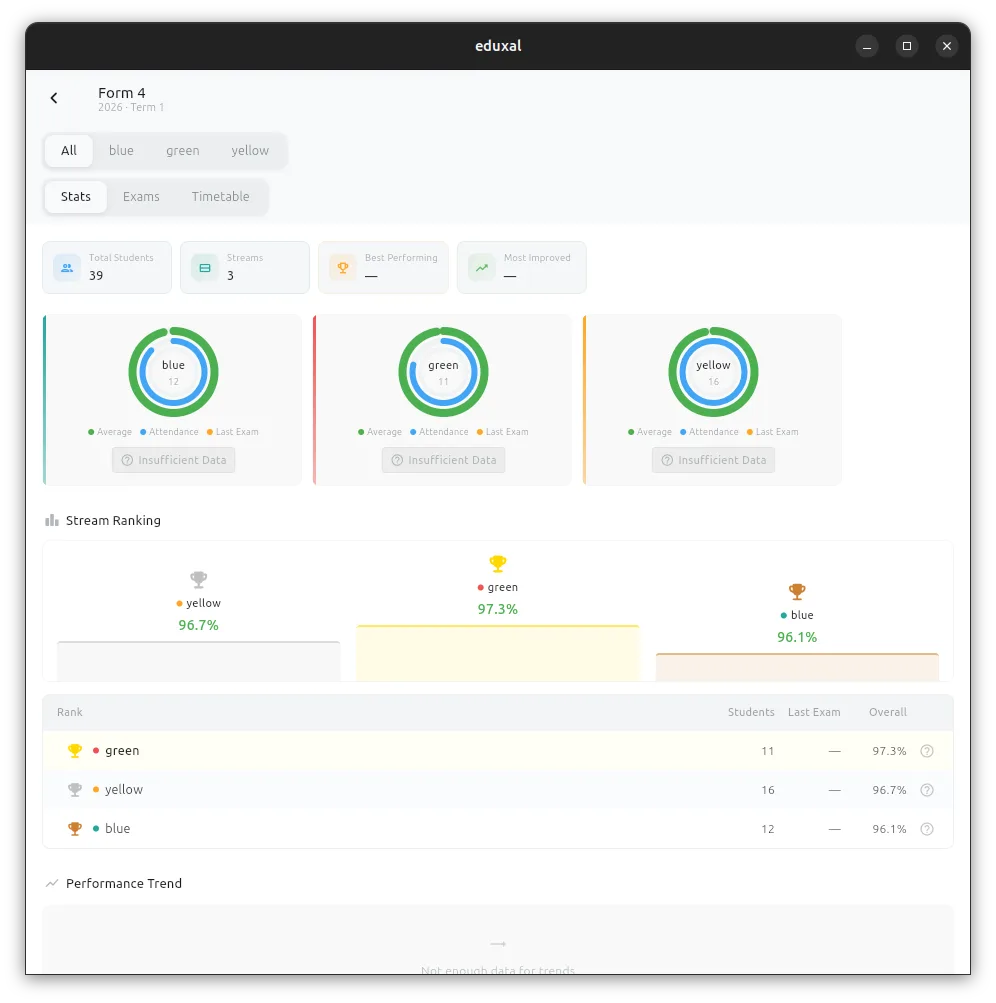Screen dimensions: 996x1003
Task: Click the Total Students icon
Action: (66, 267)
